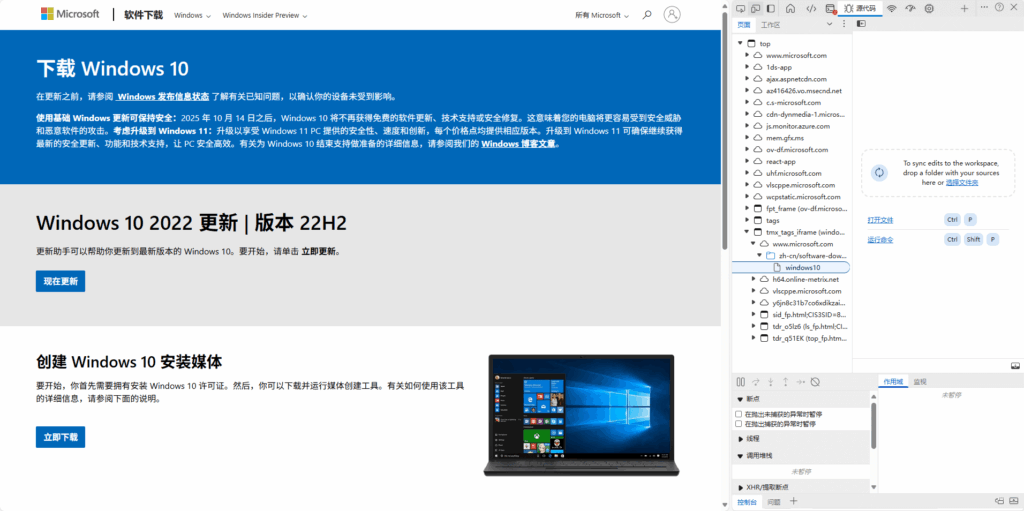Open the Elements panel code brackets icon
1024x511 pixels.
tap(810, 8)
